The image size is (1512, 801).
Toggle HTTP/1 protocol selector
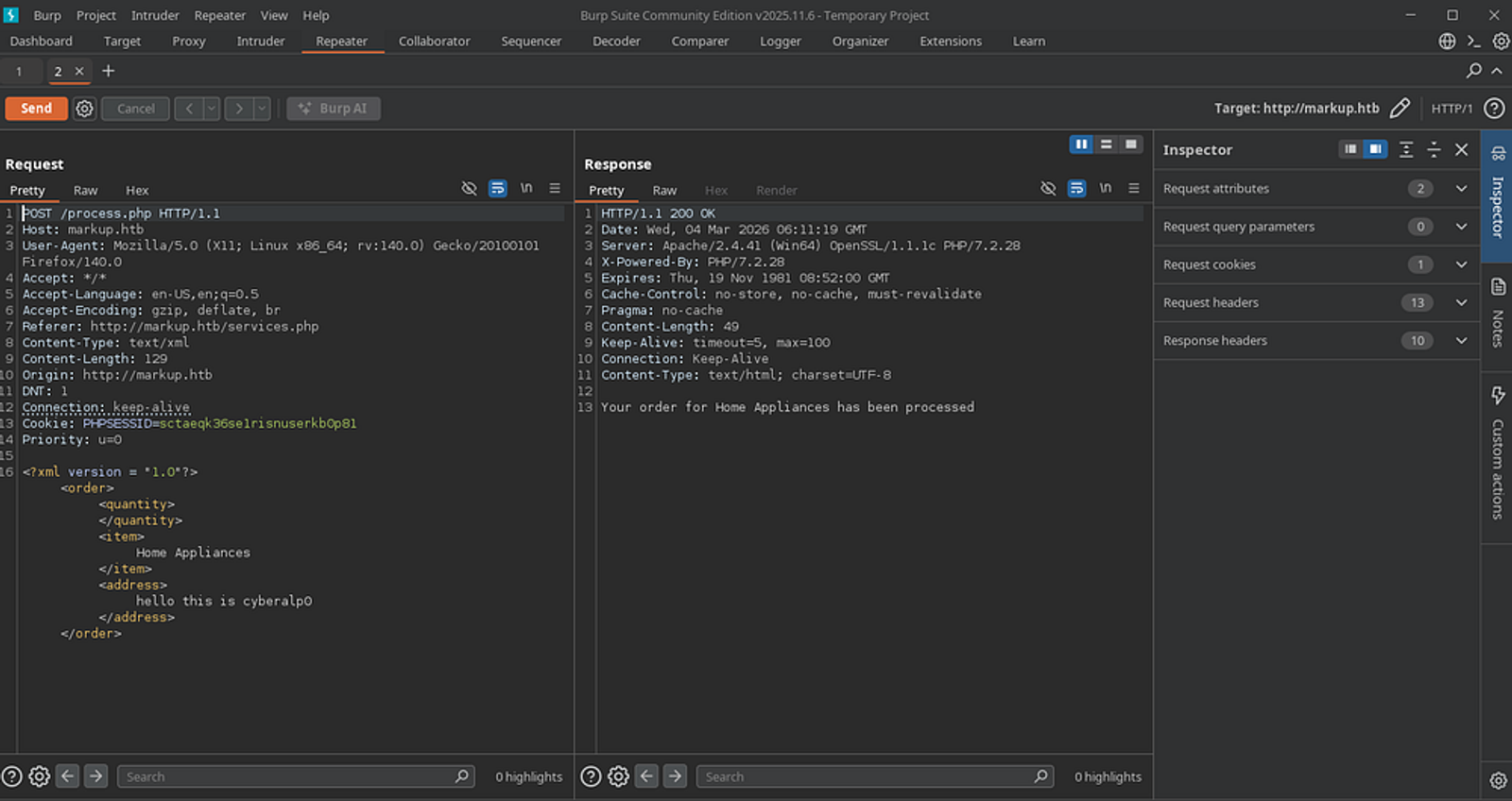tap(1452, 109)
